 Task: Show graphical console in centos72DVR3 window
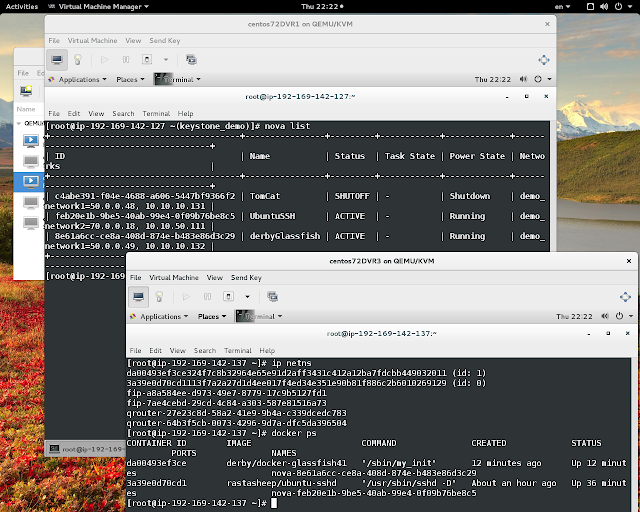[138, 296]
